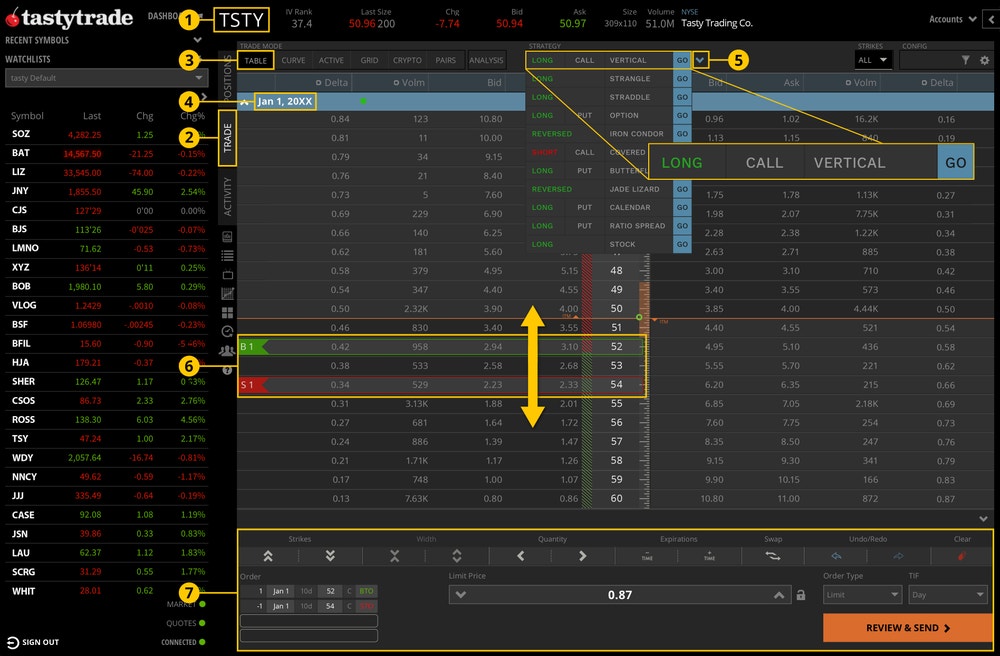Screen dimensions: 1000x656
Task: Switch to the CURVE trade mode tab
Action: 294,60
